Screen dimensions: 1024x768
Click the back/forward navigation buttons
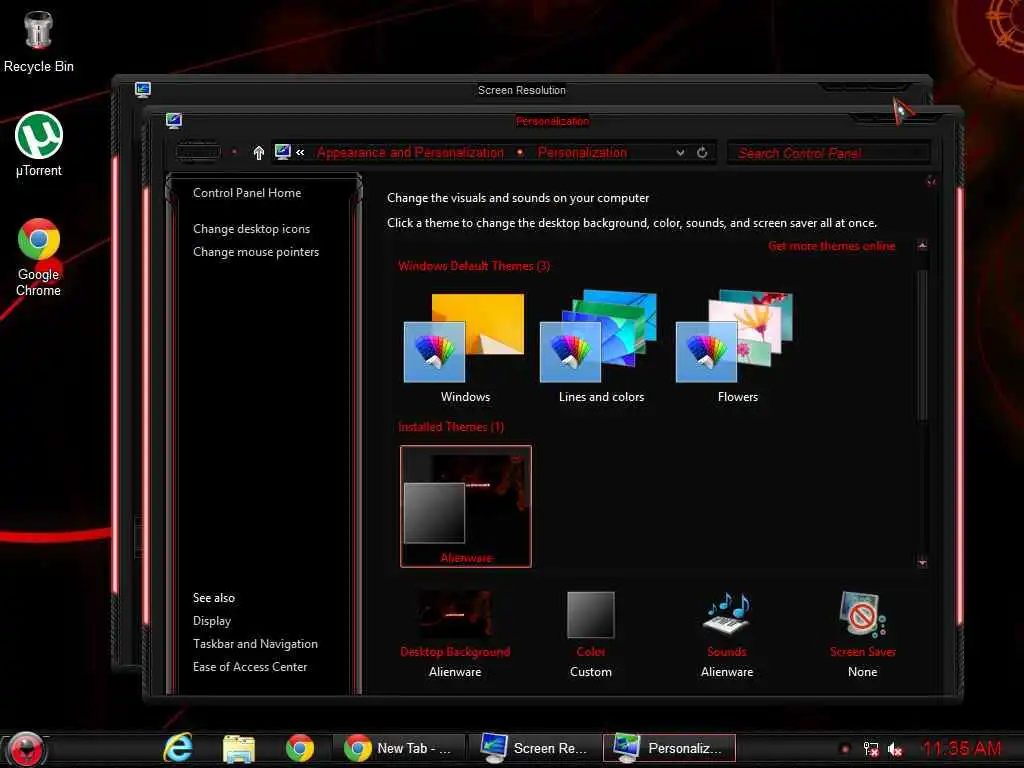click(198, 152)
